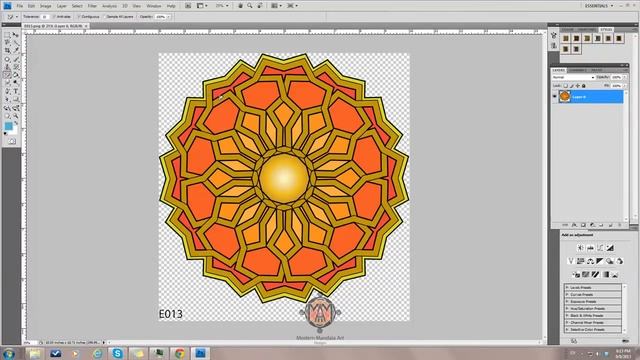The width and height of the screenshot is (640, 360).
Task: Reset default foreground and background colors
Action: [5, 133]
